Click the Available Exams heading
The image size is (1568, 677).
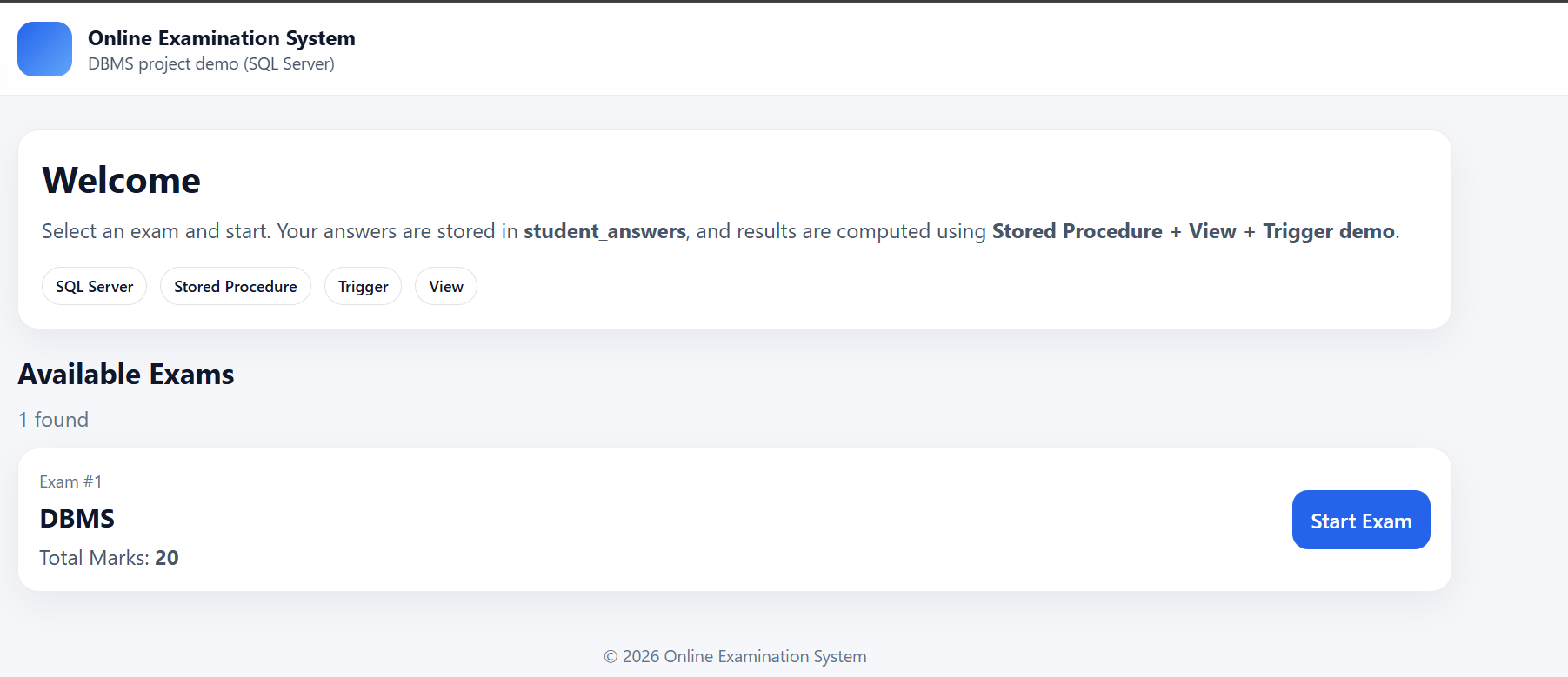tap(126, 375)
